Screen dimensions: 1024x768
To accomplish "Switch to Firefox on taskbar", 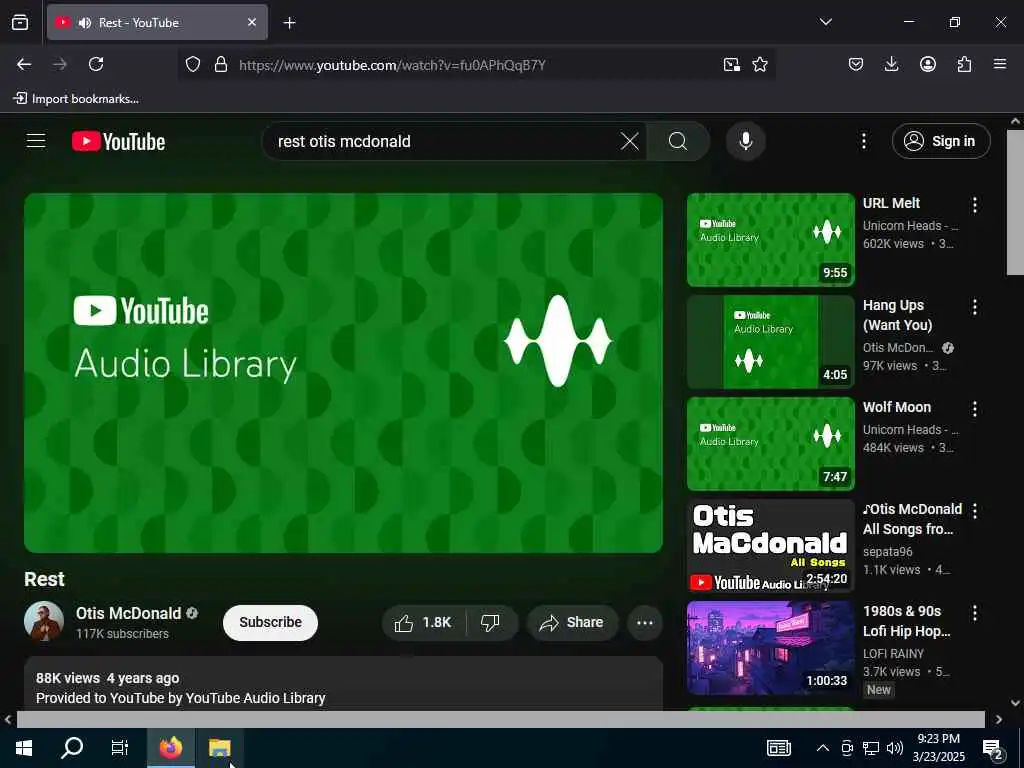I will point(170,748).
